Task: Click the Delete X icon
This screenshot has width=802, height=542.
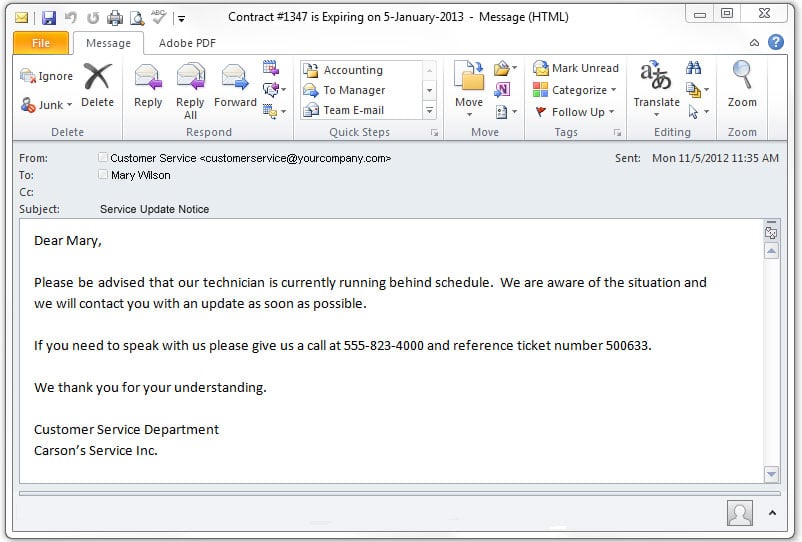Action: (x=97, y=77)
